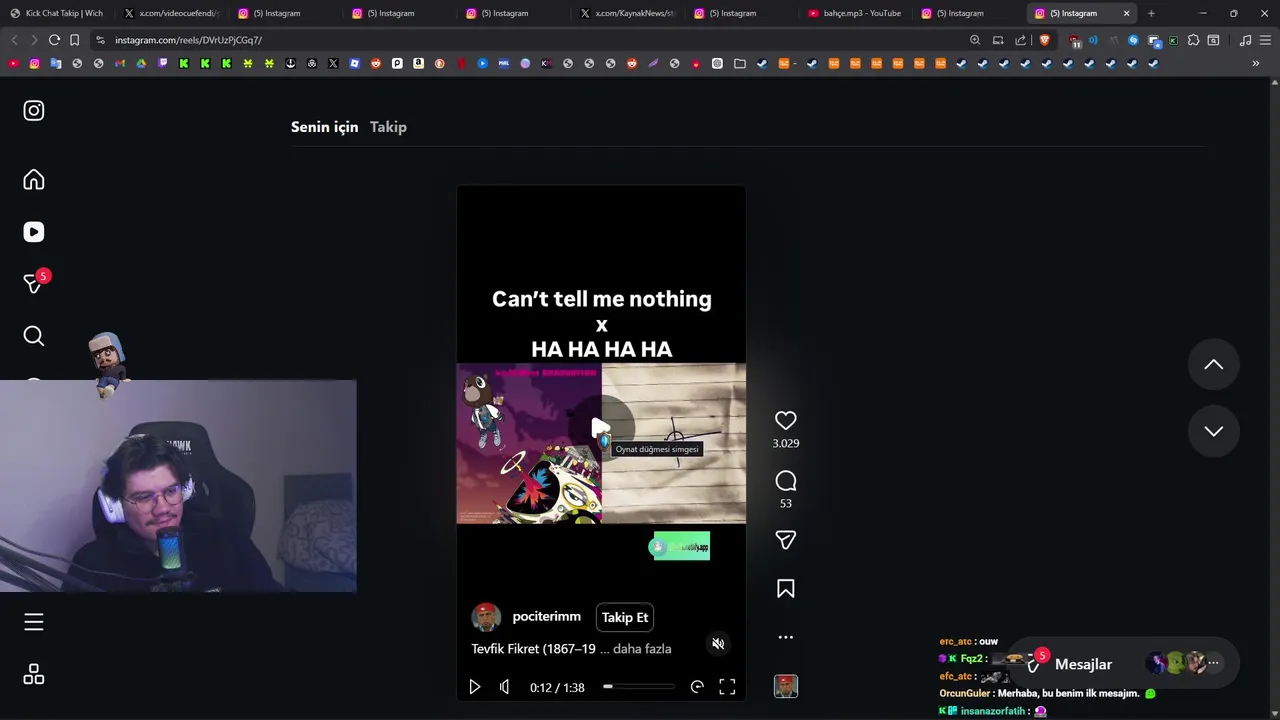Screen dimensions: 1280x720
Task: Save the reel with bookmark icon
Action: pos(786,589)
